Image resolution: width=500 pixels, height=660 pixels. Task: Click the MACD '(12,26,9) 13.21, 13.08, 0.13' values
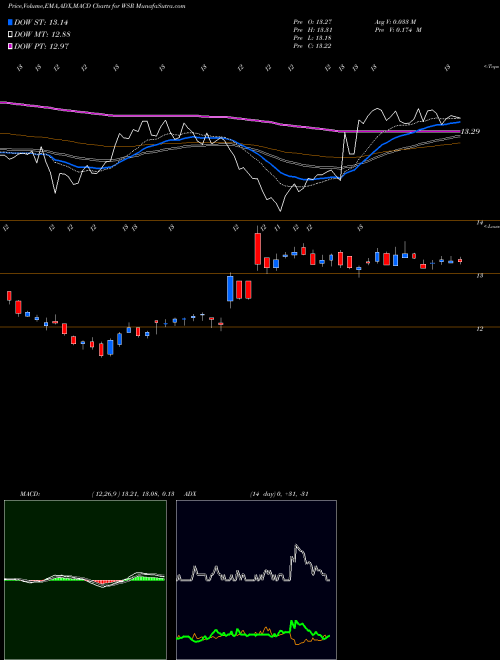tap(133, 494)
